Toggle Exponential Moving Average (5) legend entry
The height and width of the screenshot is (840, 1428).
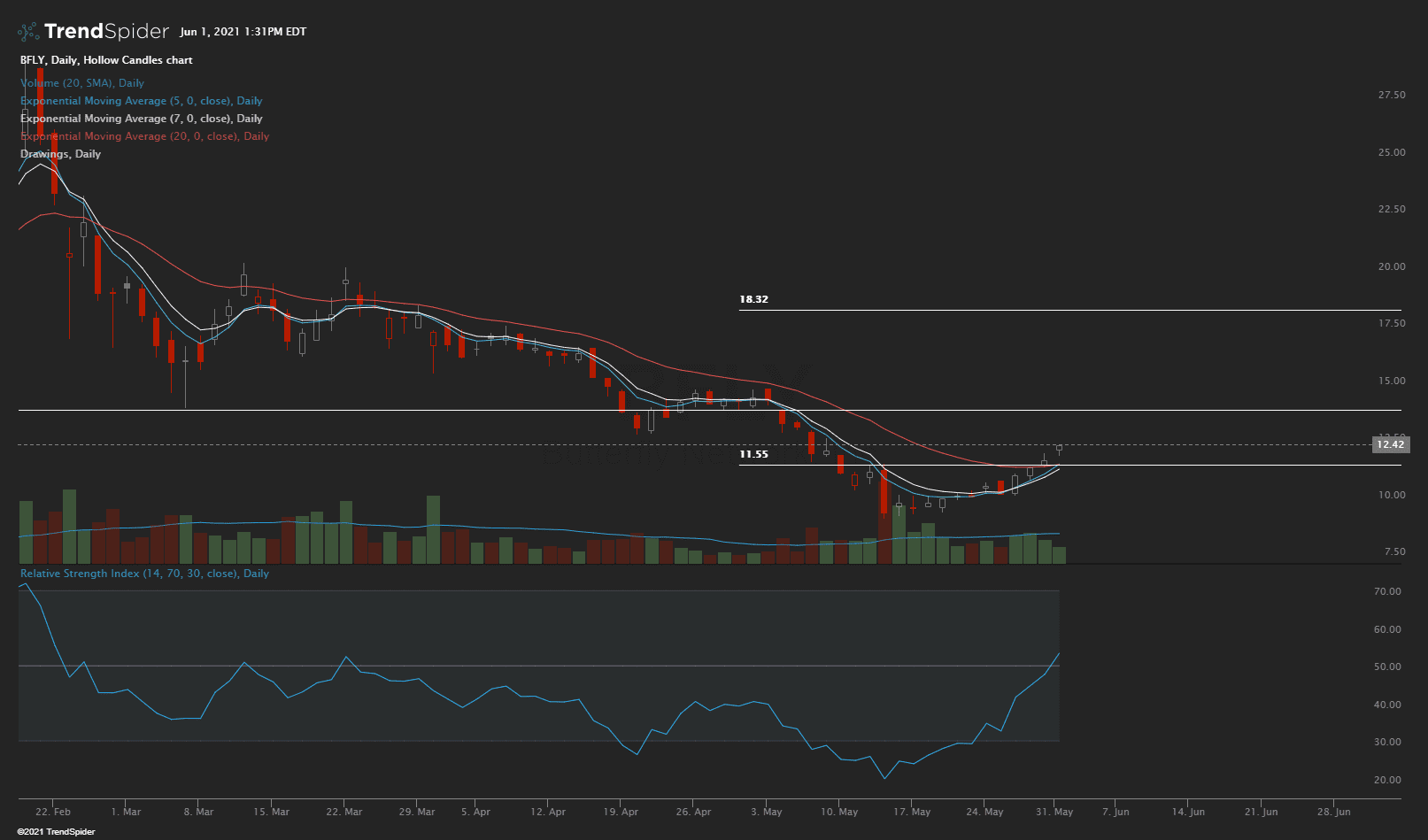tap(141, 101)
